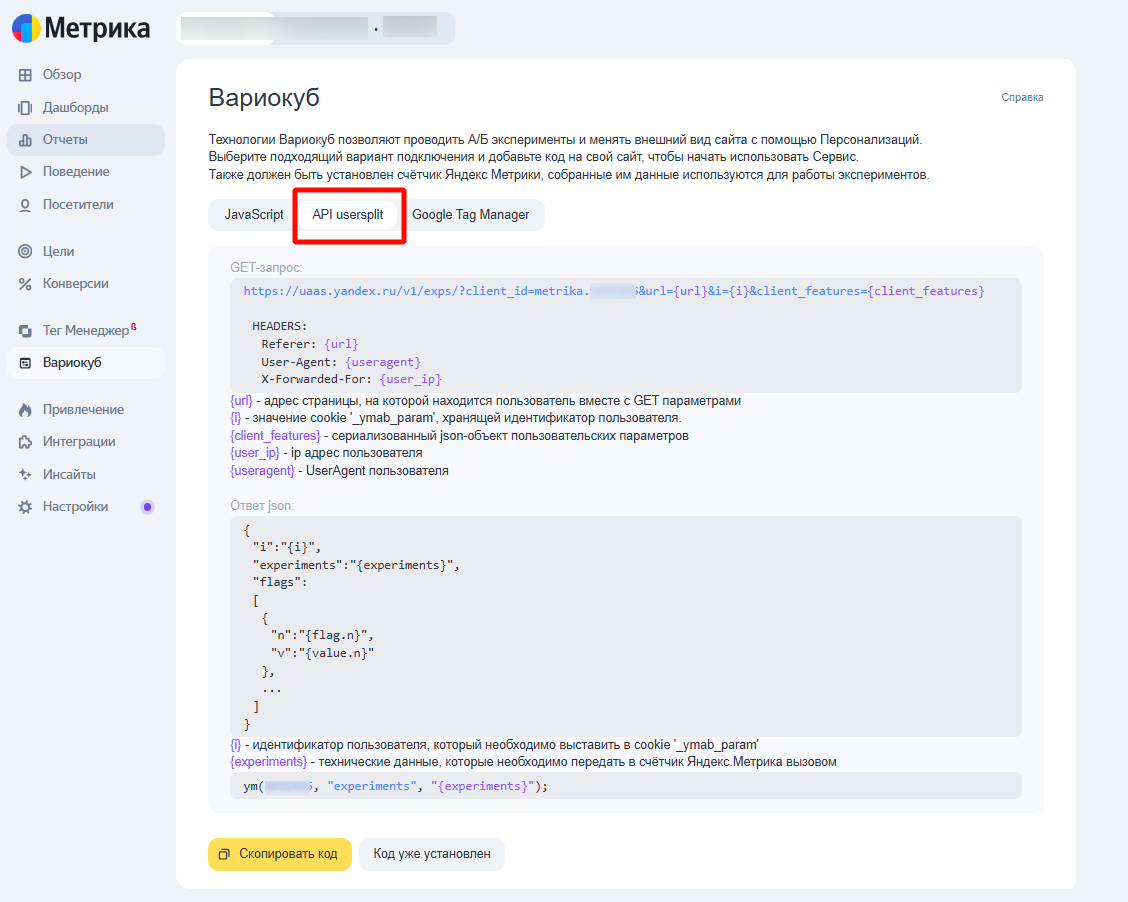Select the API usersplit tab
1128x902 pixels.
[348, 215]
